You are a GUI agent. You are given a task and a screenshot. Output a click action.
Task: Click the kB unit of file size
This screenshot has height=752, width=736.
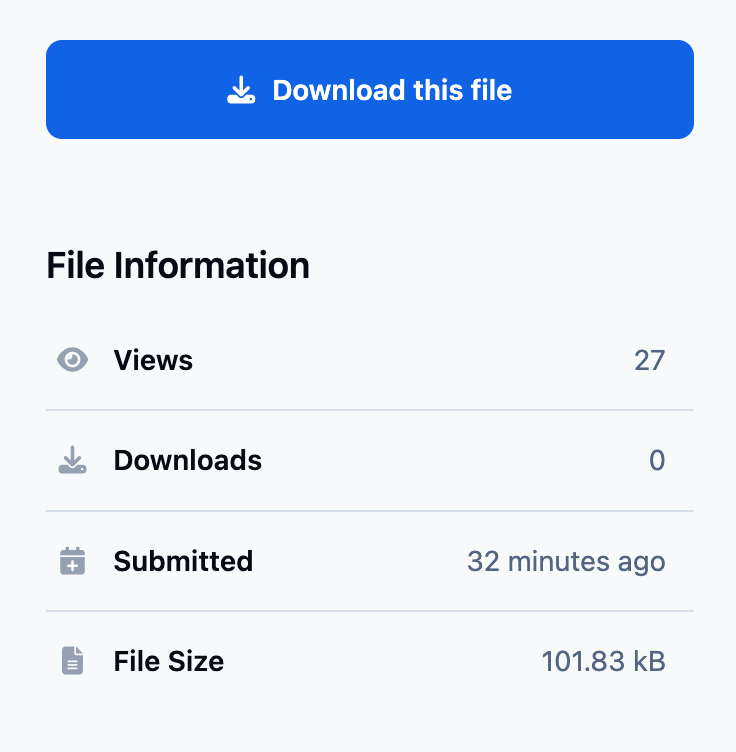[650, 661]
